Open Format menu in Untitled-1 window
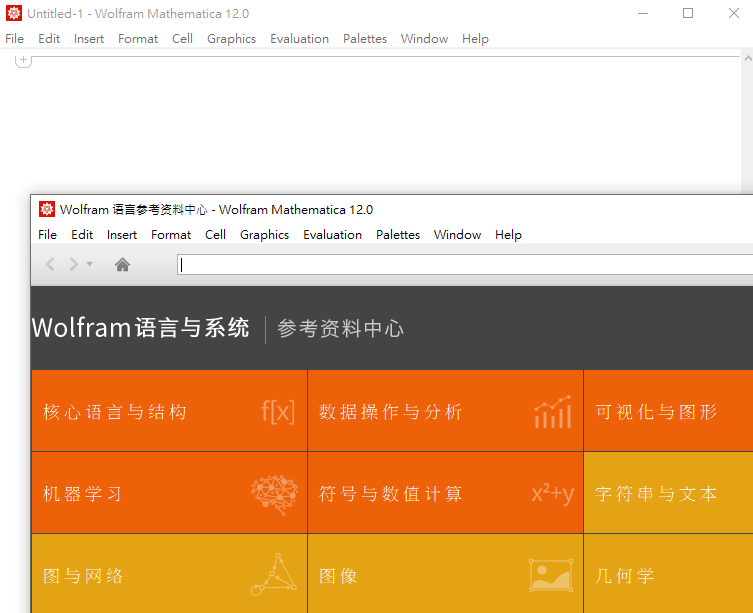This screenshot has height=613, width=753. pos(138,39)
